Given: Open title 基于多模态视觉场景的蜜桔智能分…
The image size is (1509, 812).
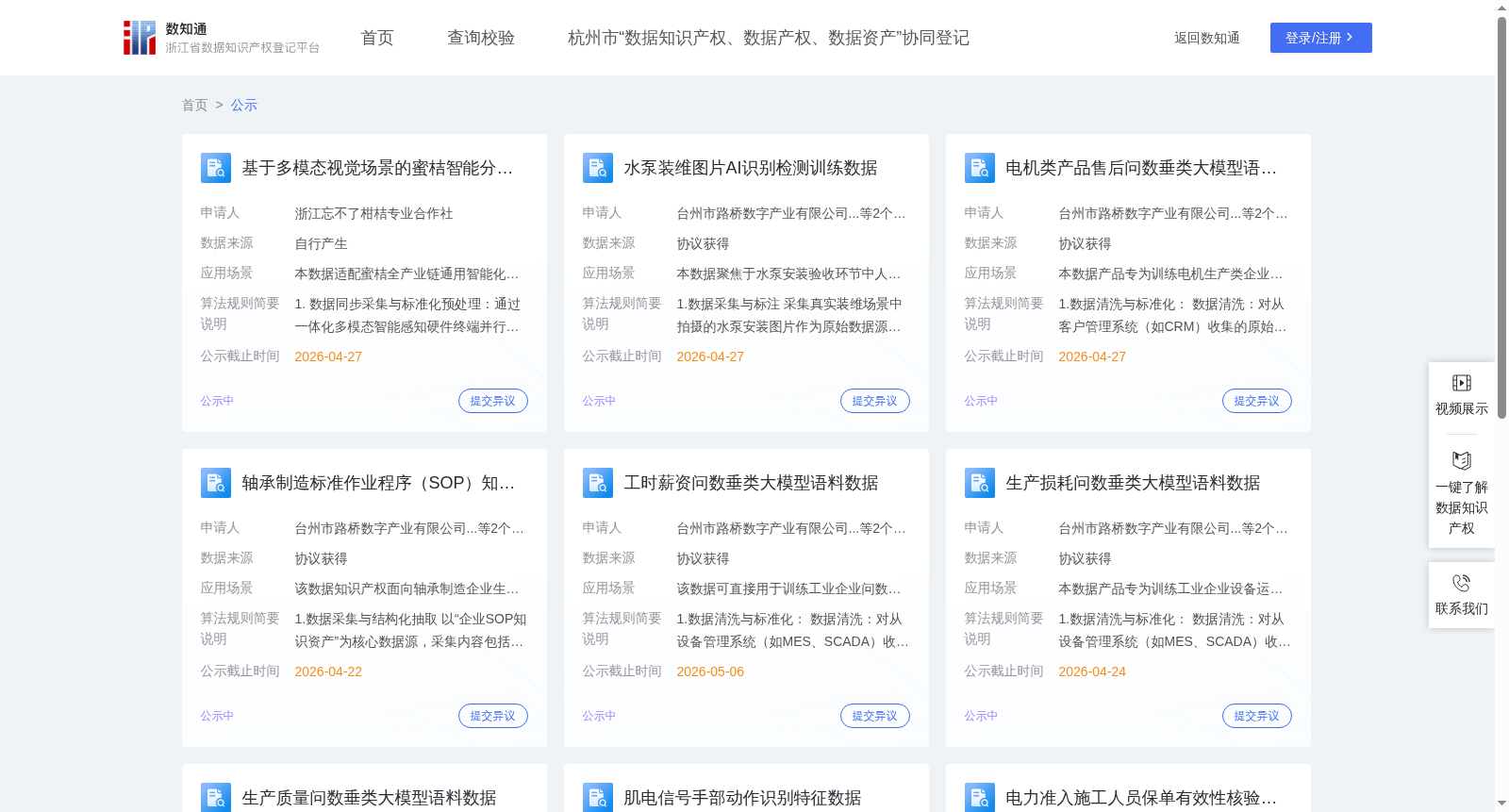Looking at the screenshot, I should point(377,168).
